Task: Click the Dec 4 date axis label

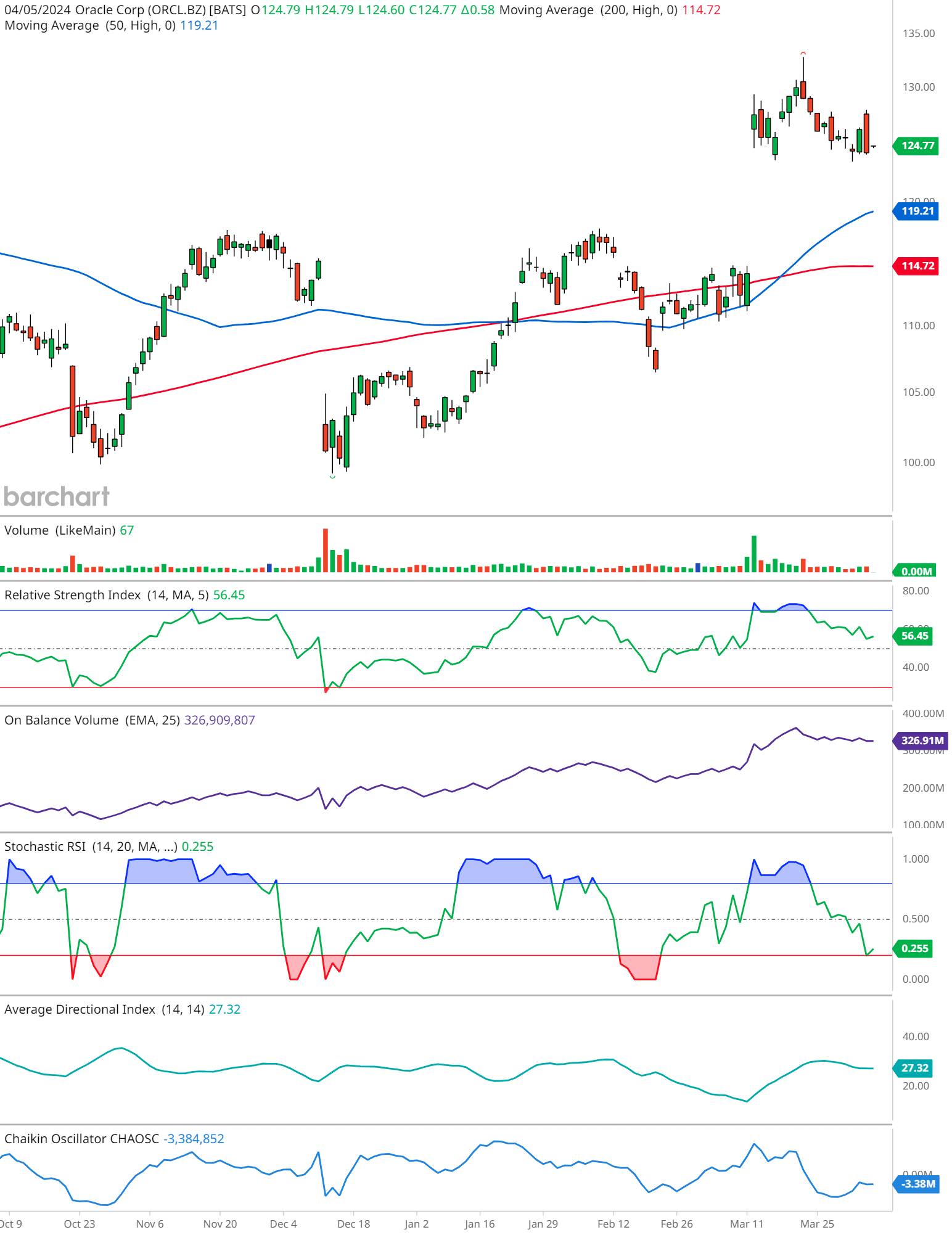Action: 283,1225
